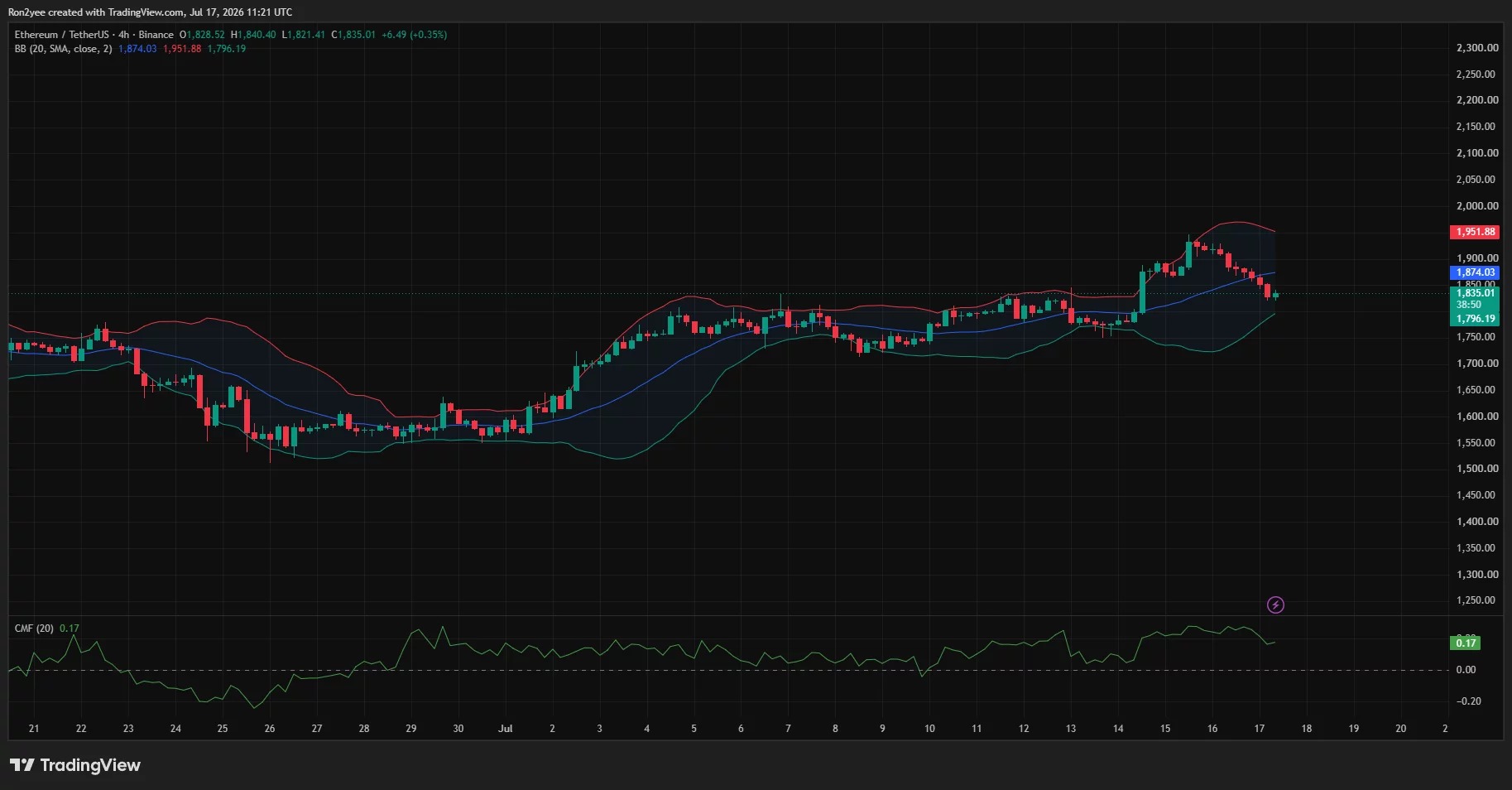Click the BB (20, SMA, close, 2) indicator legend
Screen dimensions: 1512x790
(x=63, y=49)
